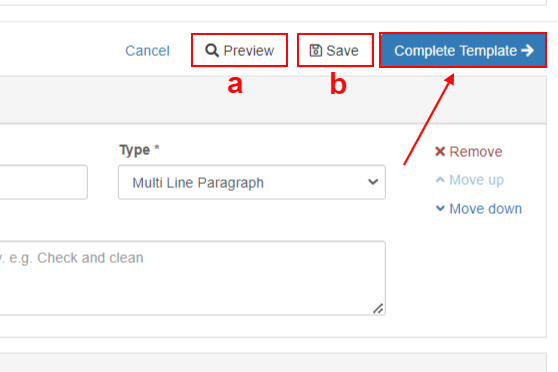
Task: Click the Complete Template button
Action: coord(463,50)
